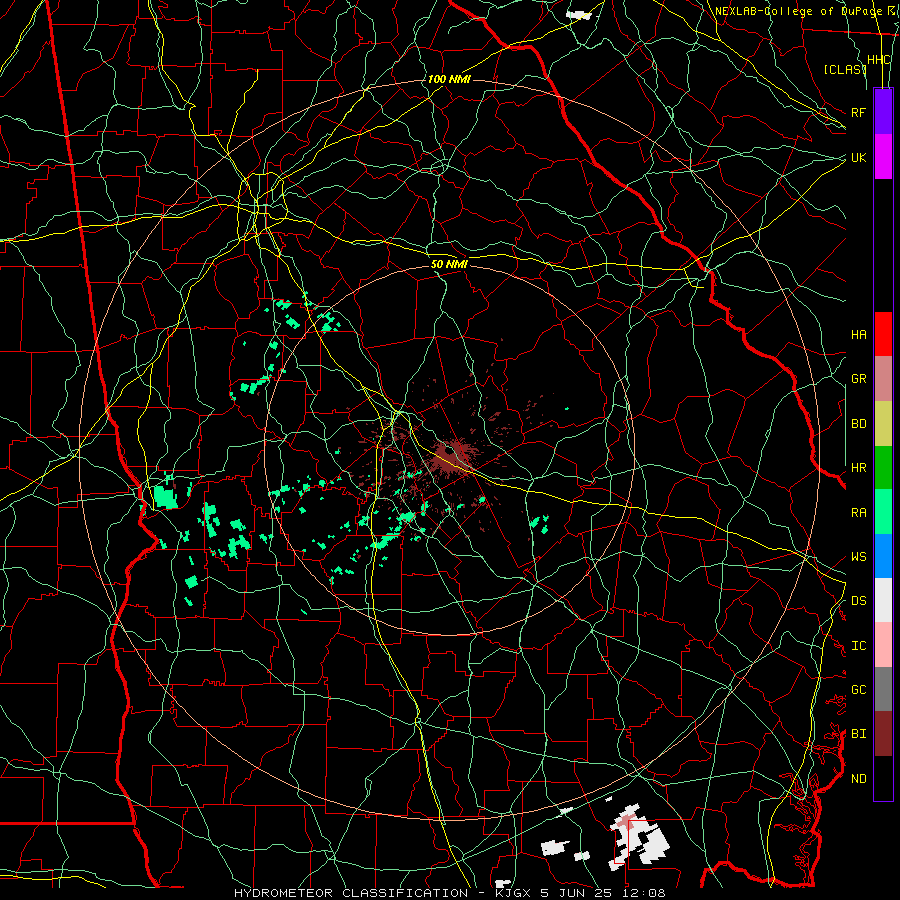Select the yellow BD legend swatch
Viewport: 900px width, 900px height.
click(883, 423)
